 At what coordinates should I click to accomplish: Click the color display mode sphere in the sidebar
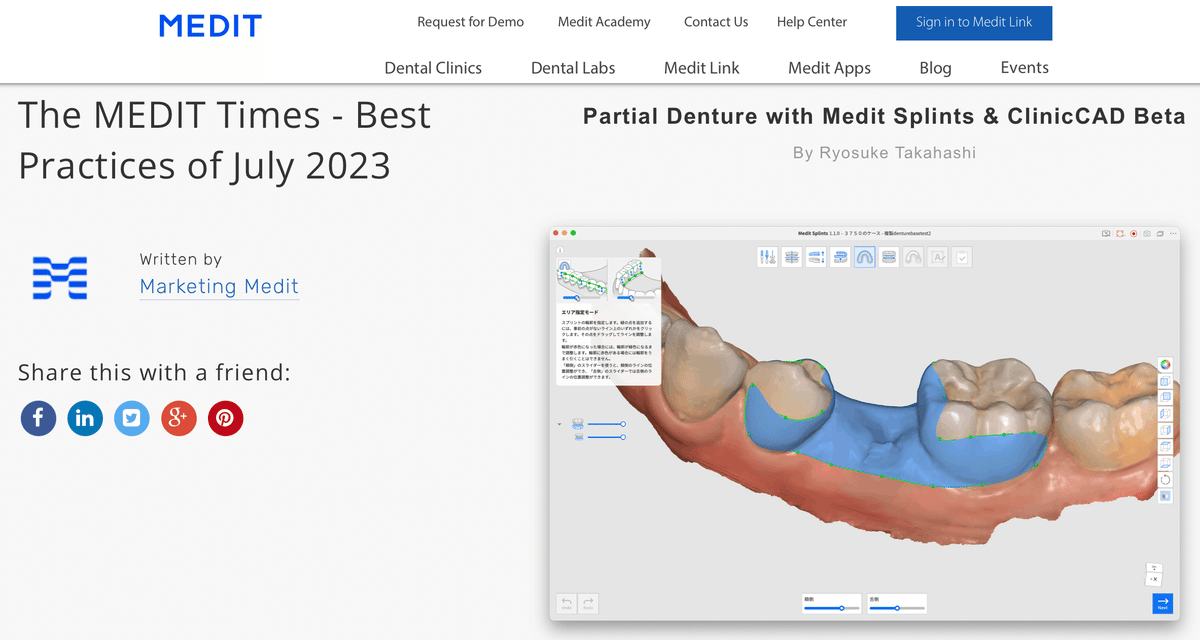coord(1164,364)
